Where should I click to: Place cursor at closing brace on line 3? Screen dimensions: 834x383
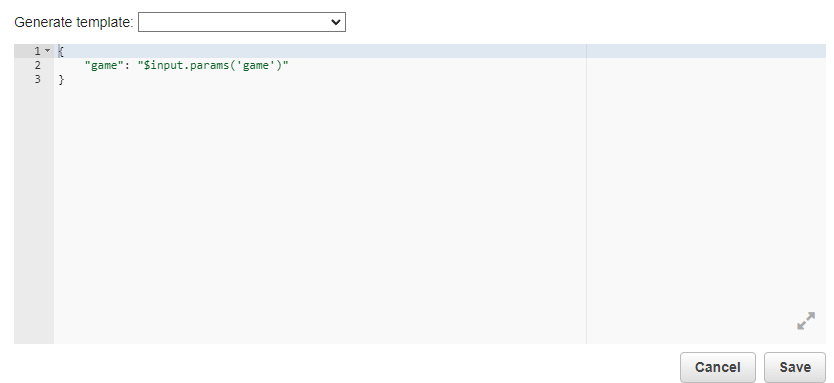(x=61, y=80)
